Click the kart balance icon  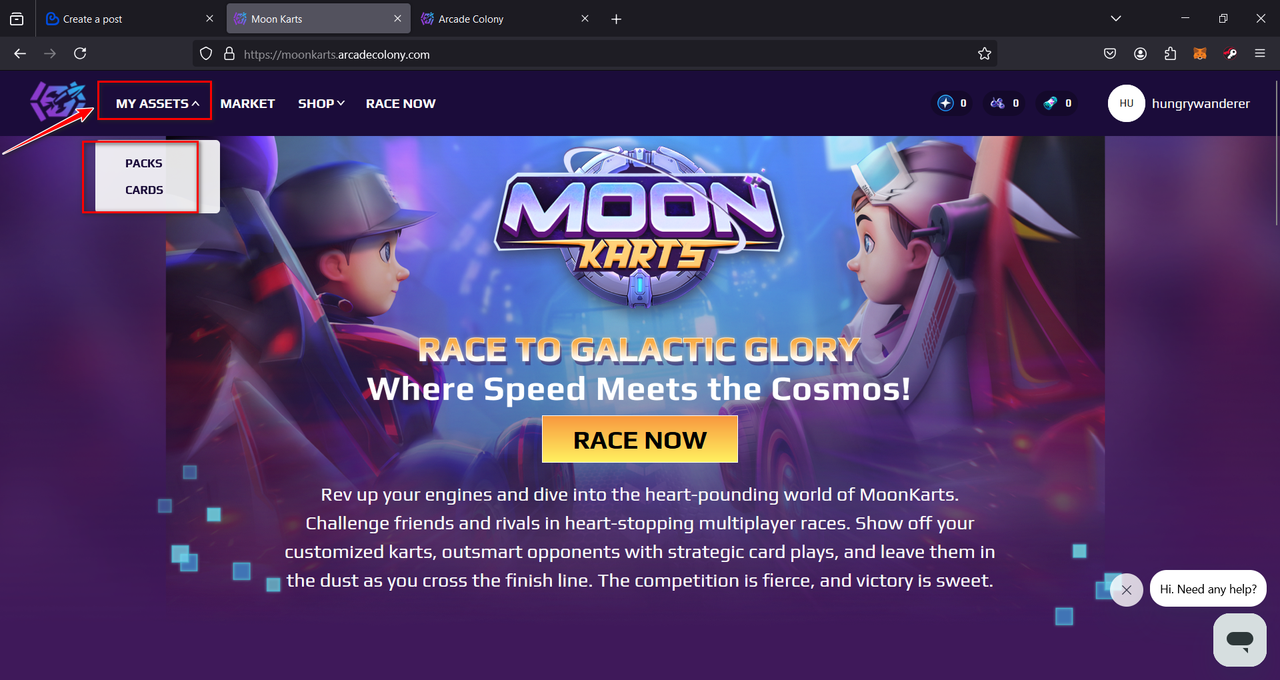click(998, 103)
